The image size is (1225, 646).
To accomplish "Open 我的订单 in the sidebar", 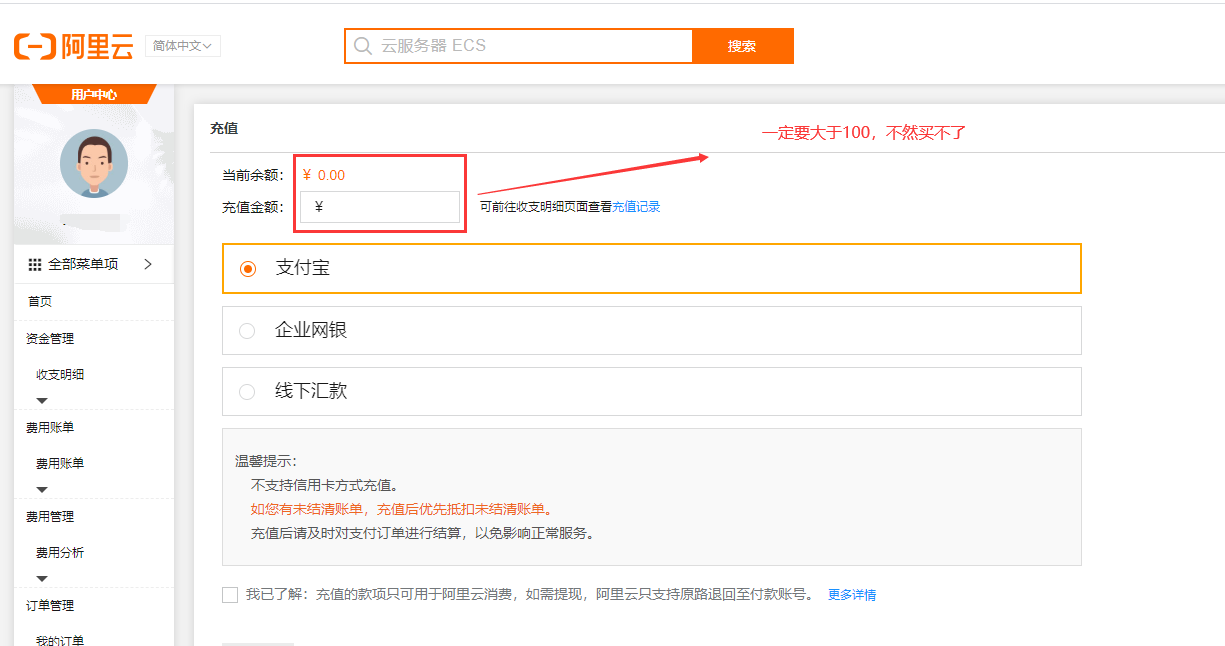I will click(60, 641).
